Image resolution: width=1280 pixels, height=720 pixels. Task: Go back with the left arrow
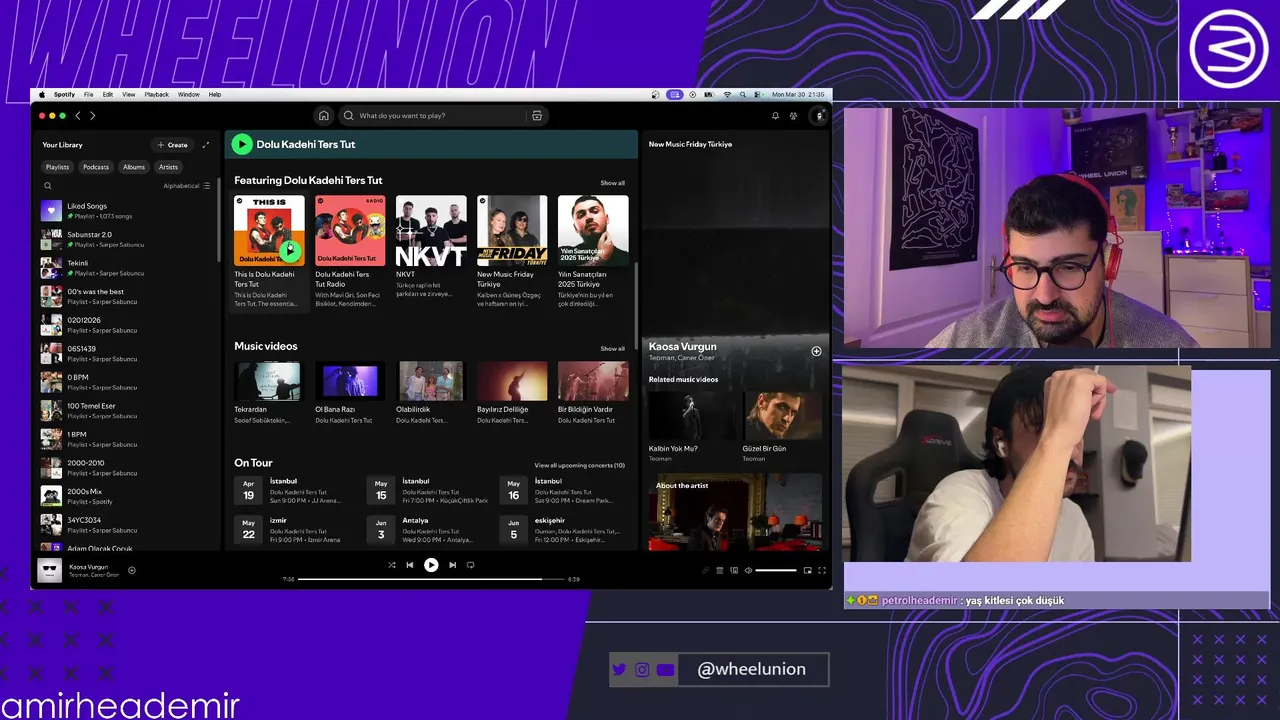tap(78, 116)
